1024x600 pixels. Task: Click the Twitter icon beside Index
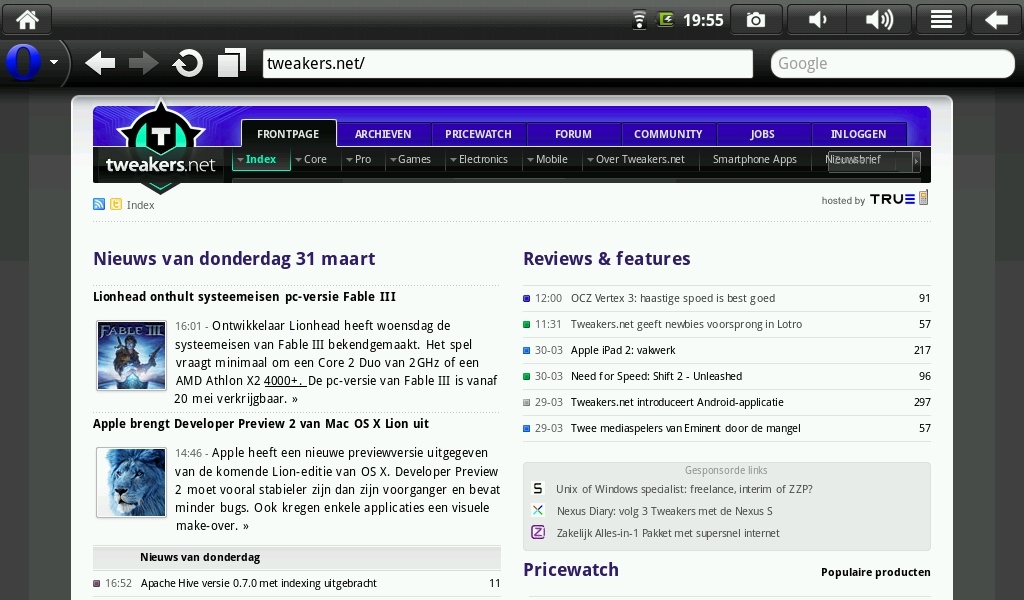tap(116, 204)
